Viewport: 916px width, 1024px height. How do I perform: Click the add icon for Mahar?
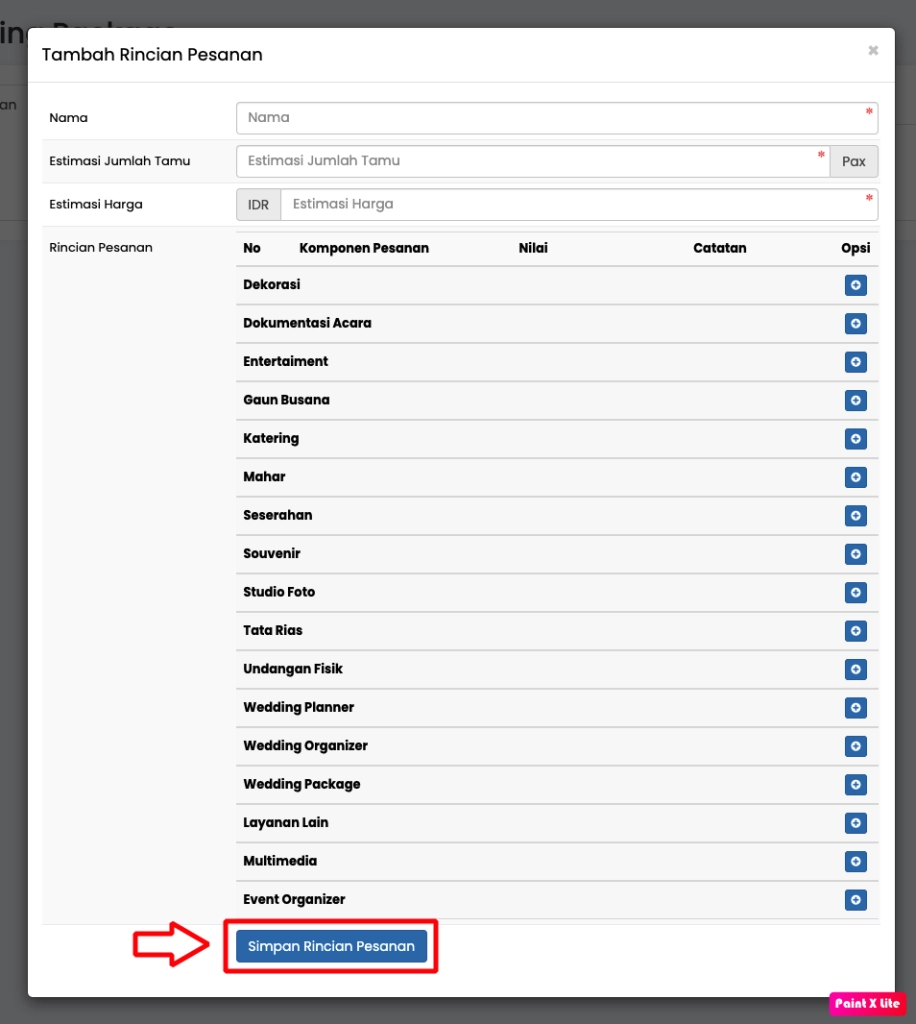[x=855, y=477]
